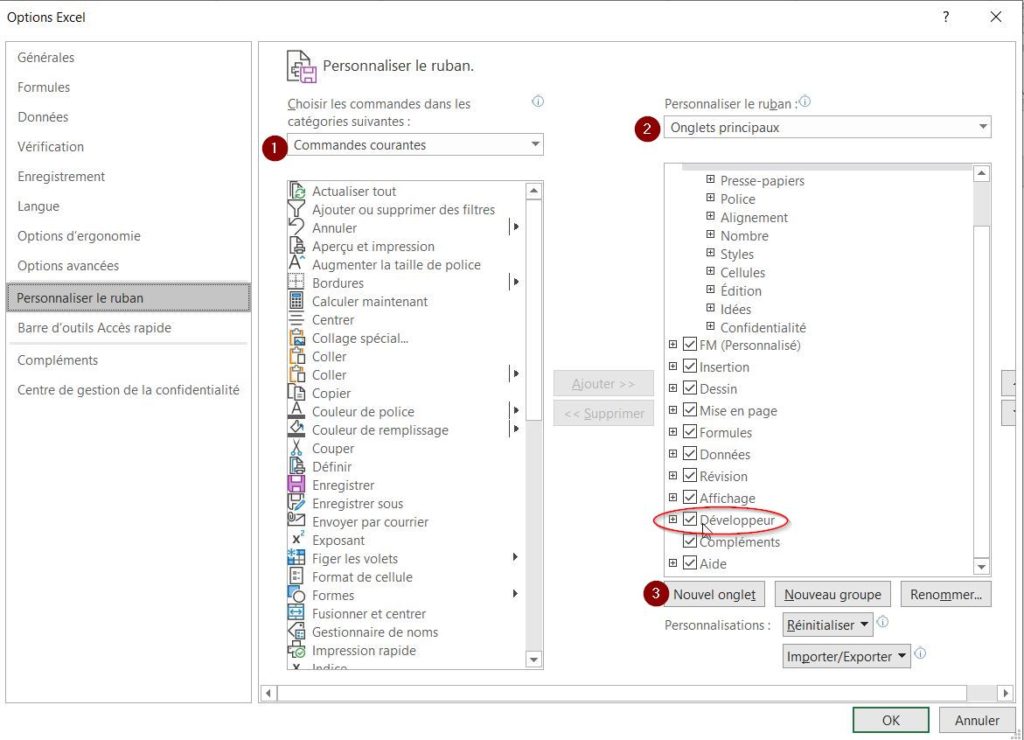Viewport: 1024px width, 740px height.
Task: Expand the Police group node
Action: (710, 197)
